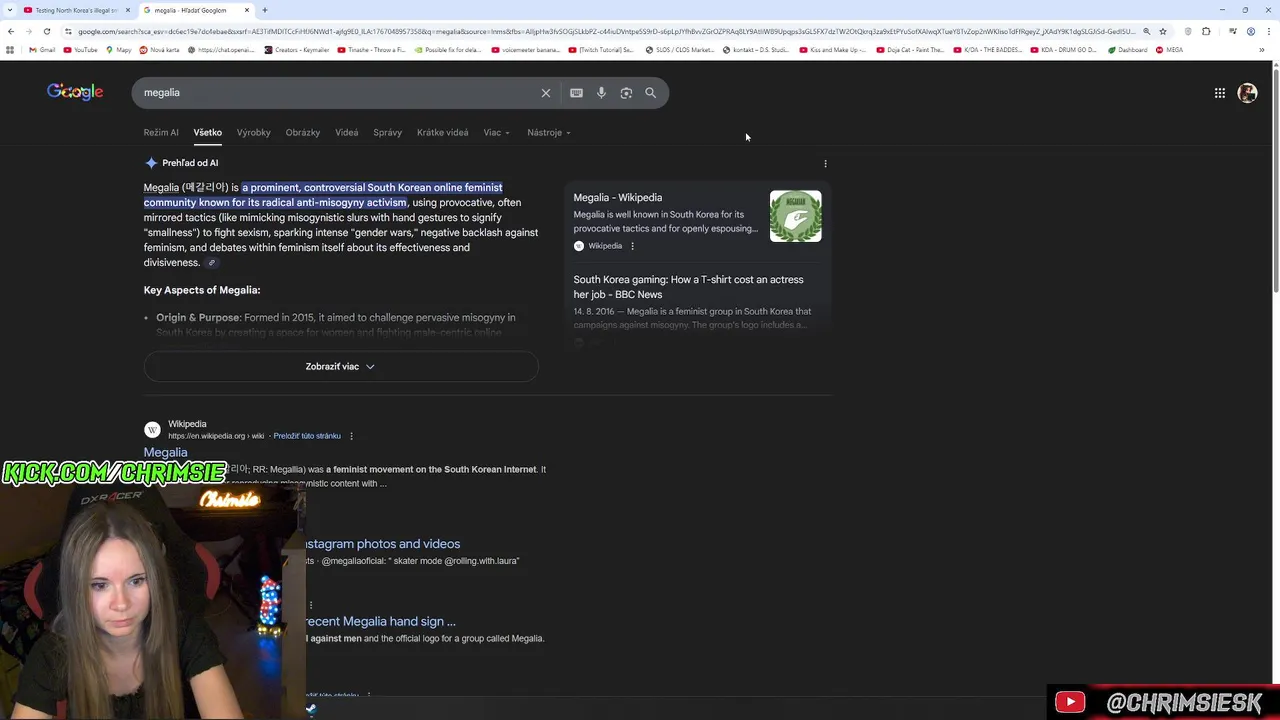Open the bookmarks apps grid shortcut

coord(10,50)
